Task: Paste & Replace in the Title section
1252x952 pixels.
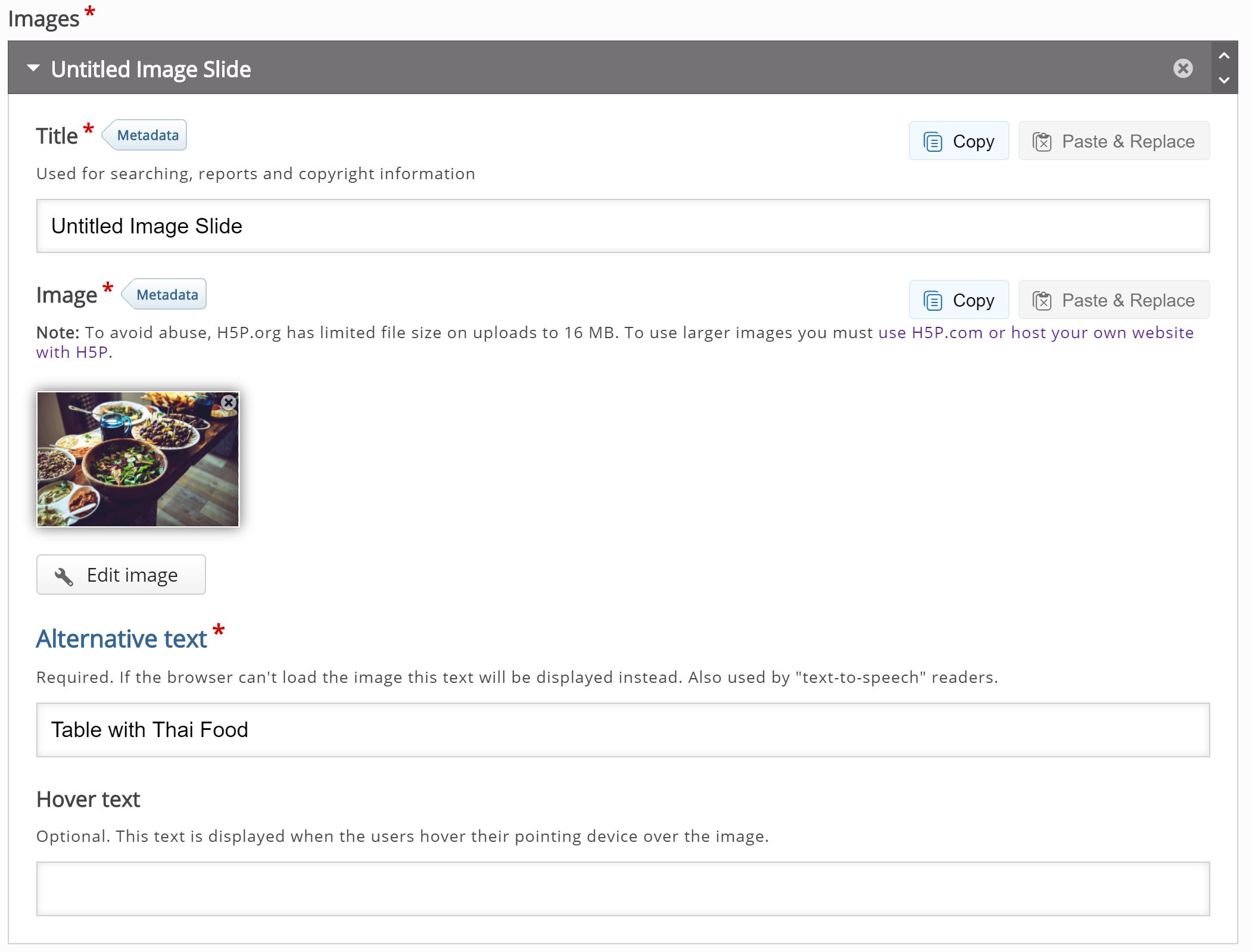Action: click(1114, 141)
